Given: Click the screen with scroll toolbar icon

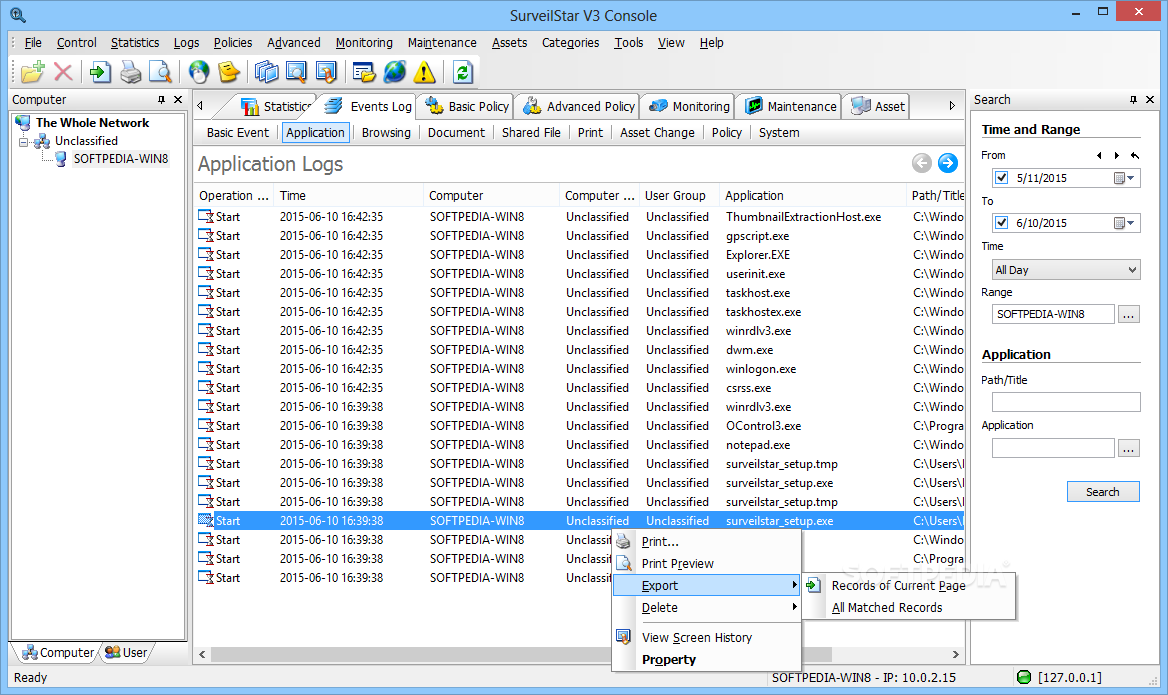Looking at the screenshot, I should 326,72.
